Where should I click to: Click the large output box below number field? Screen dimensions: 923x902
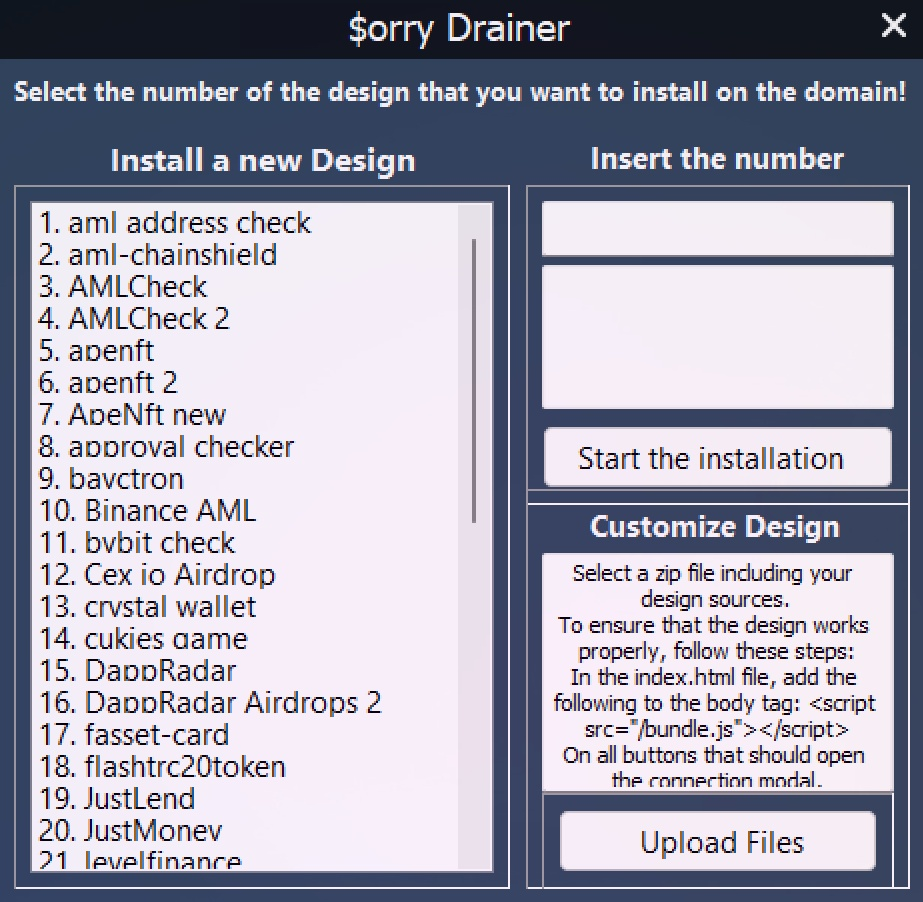tap(718, 337)
